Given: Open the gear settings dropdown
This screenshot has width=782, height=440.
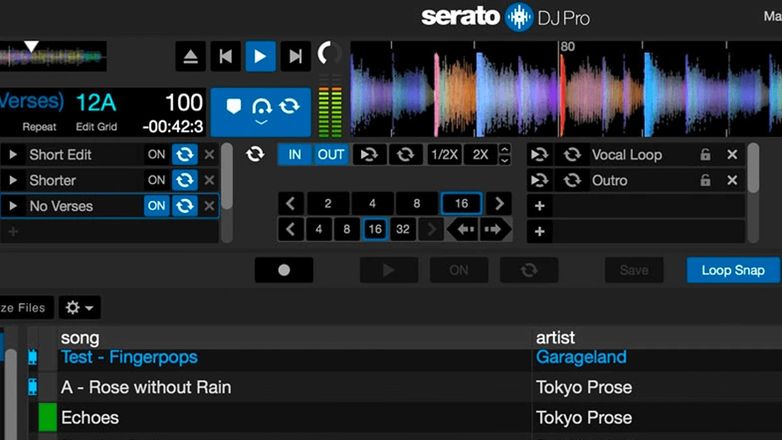Looking at the screenshot, I should pyautogui.click(x=78, y=308).
